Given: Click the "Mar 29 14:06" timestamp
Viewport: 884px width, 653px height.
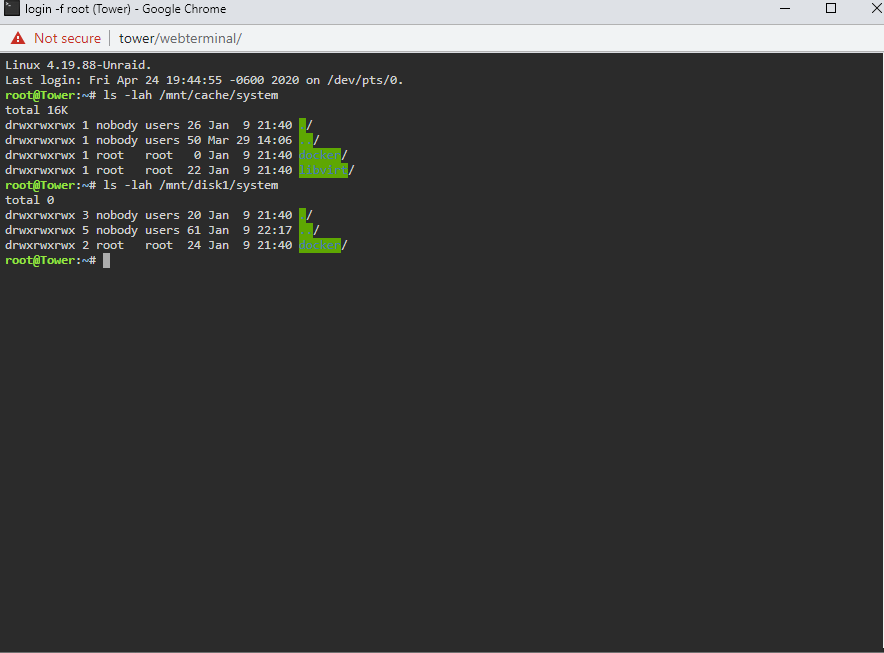Looking at the screenshot, I should [x=250, y=140].
